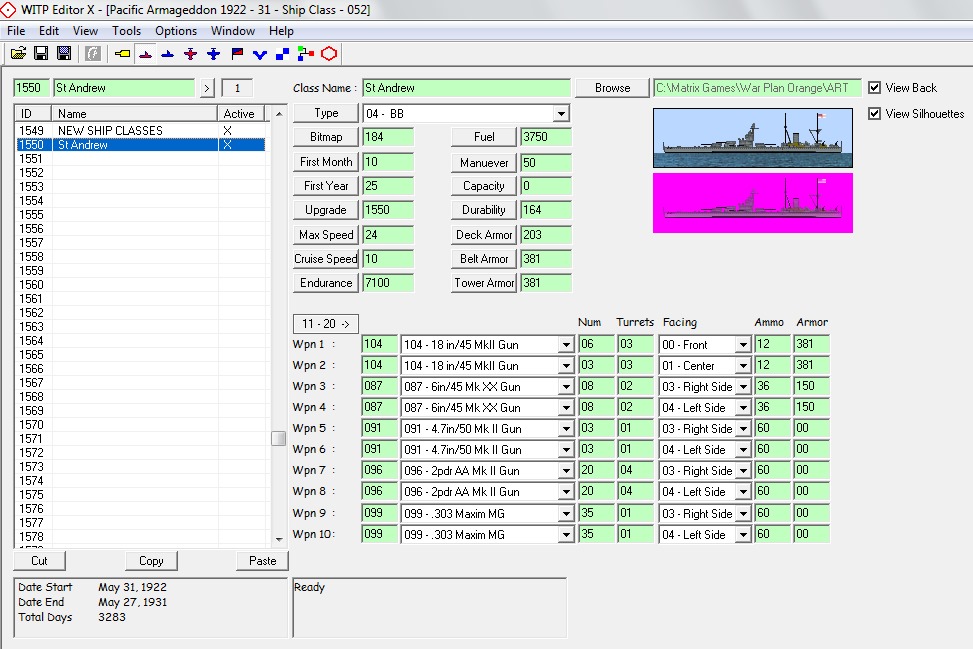
Task: Open the blue ship editor icon
Action: click(168, 54)
